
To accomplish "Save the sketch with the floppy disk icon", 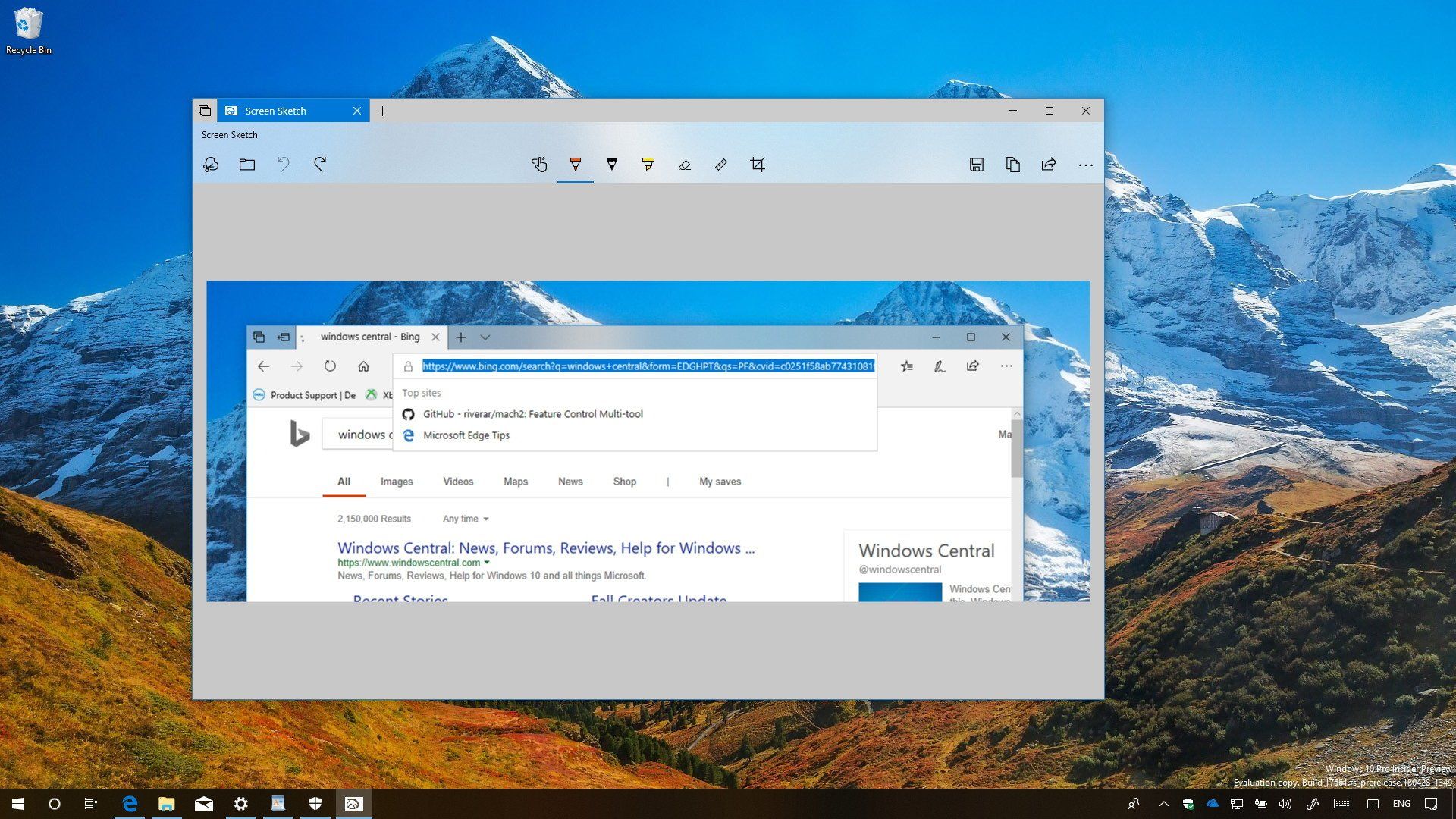I will [x=977, y=165].
